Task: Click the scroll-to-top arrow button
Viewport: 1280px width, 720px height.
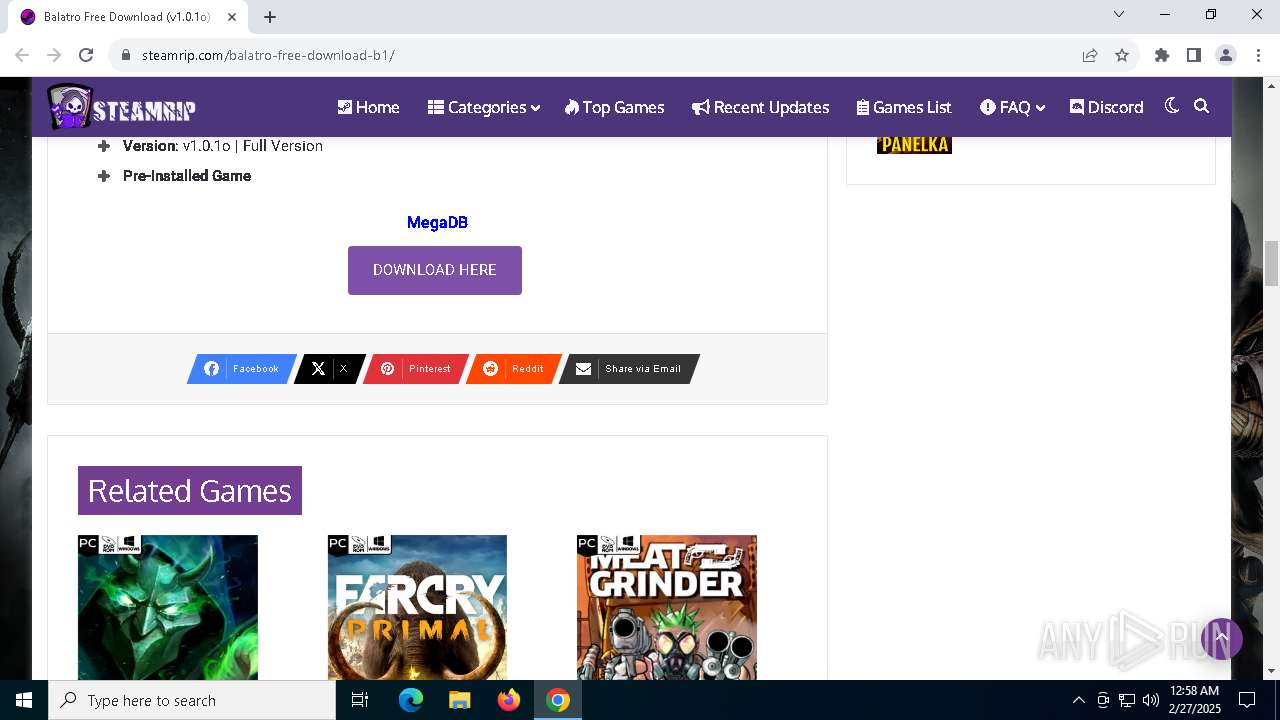Action: coord(1221,638)
